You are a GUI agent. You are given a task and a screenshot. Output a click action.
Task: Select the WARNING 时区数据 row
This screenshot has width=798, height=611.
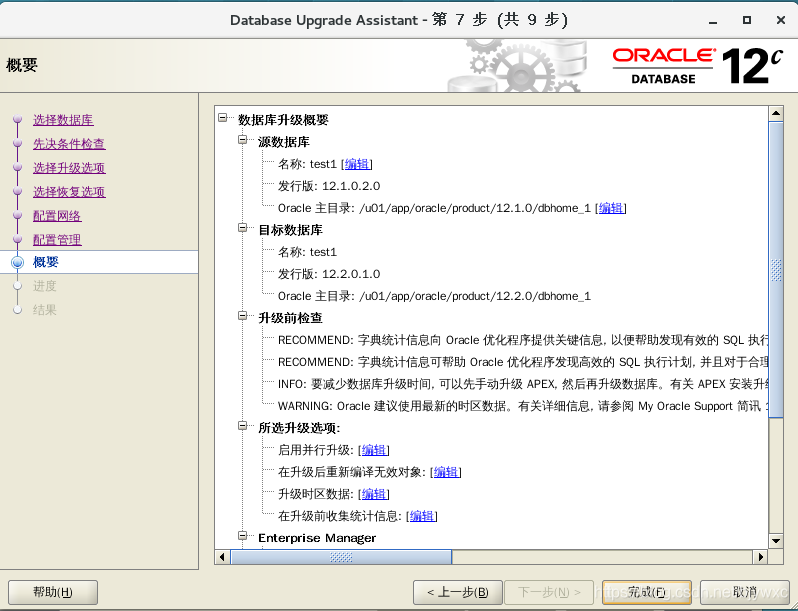point(523,406)
